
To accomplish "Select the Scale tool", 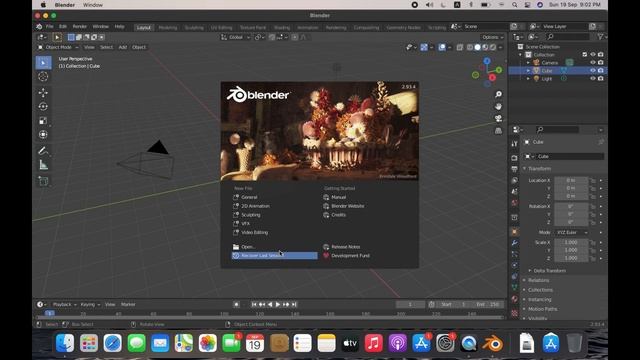I will coord(43,120).
